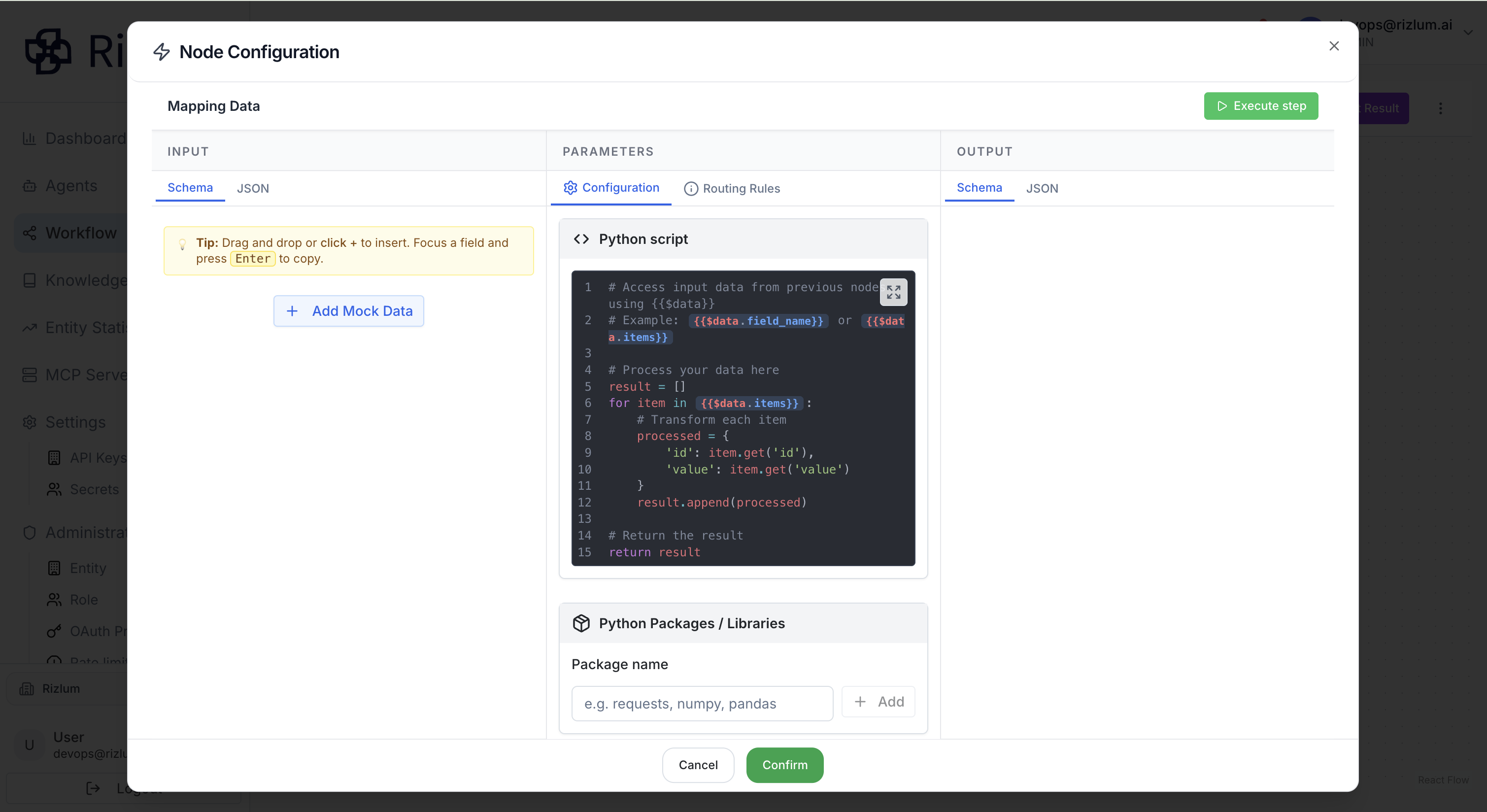Screen dimensions: 1487x812
Task: Add the package with the Add button
Action: coord(878,702)
